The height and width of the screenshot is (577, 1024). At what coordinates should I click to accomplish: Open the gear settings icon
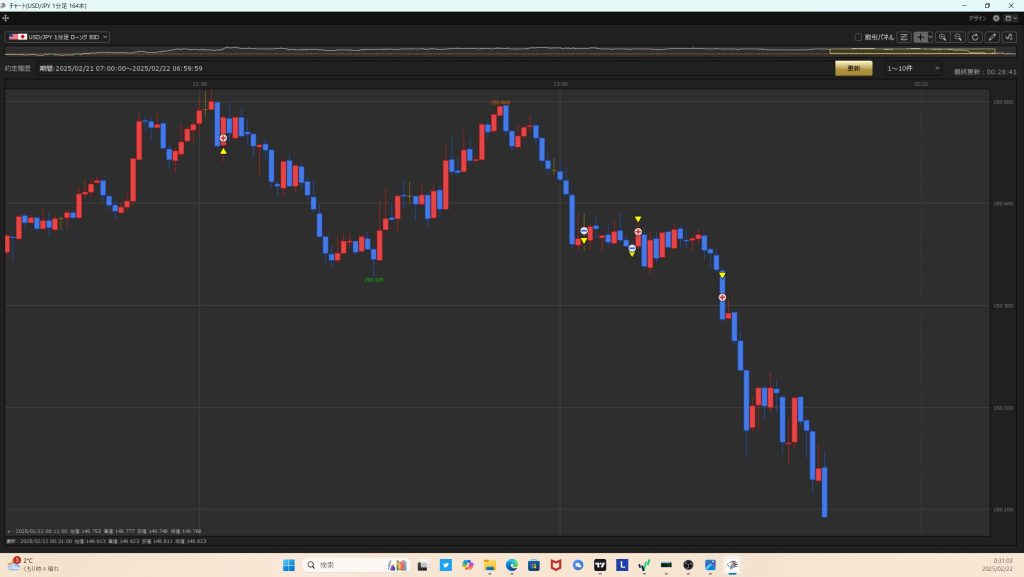996,18
